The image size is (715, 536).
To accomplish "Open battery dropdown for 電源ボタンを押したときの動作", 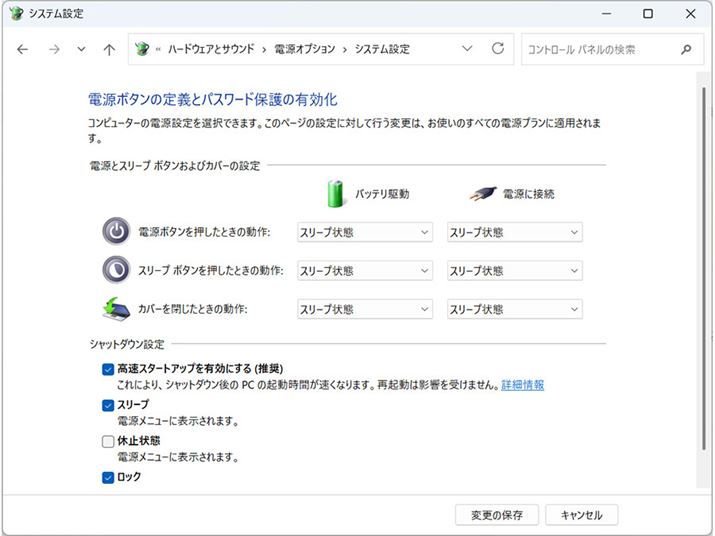I will coord(365,232).
